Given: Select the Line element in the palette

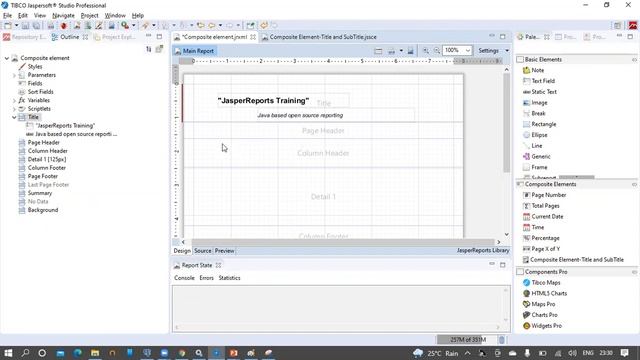Looking at the screenshot, I should pyautogui.click(x=533, y=145).
